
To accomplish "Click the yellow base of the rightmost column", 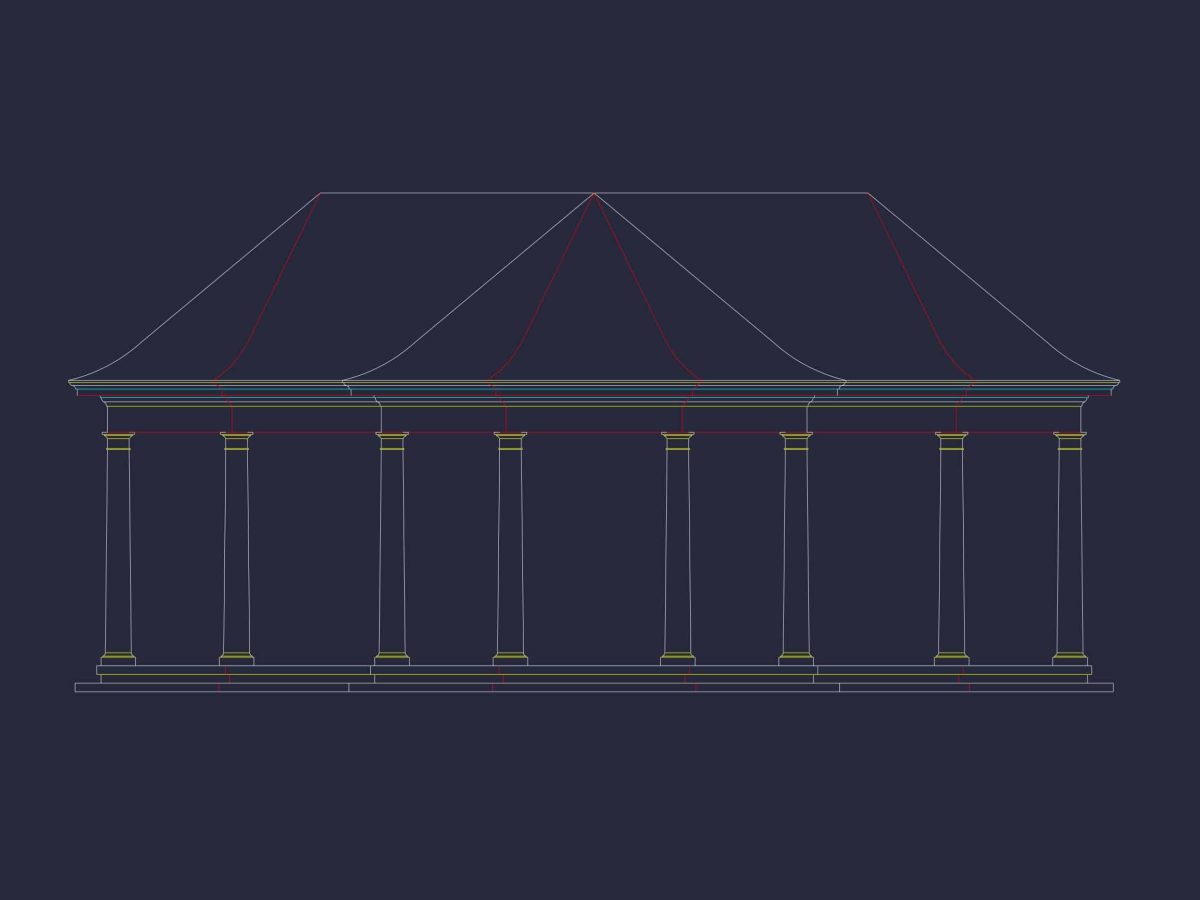I will pos(1069,655).
